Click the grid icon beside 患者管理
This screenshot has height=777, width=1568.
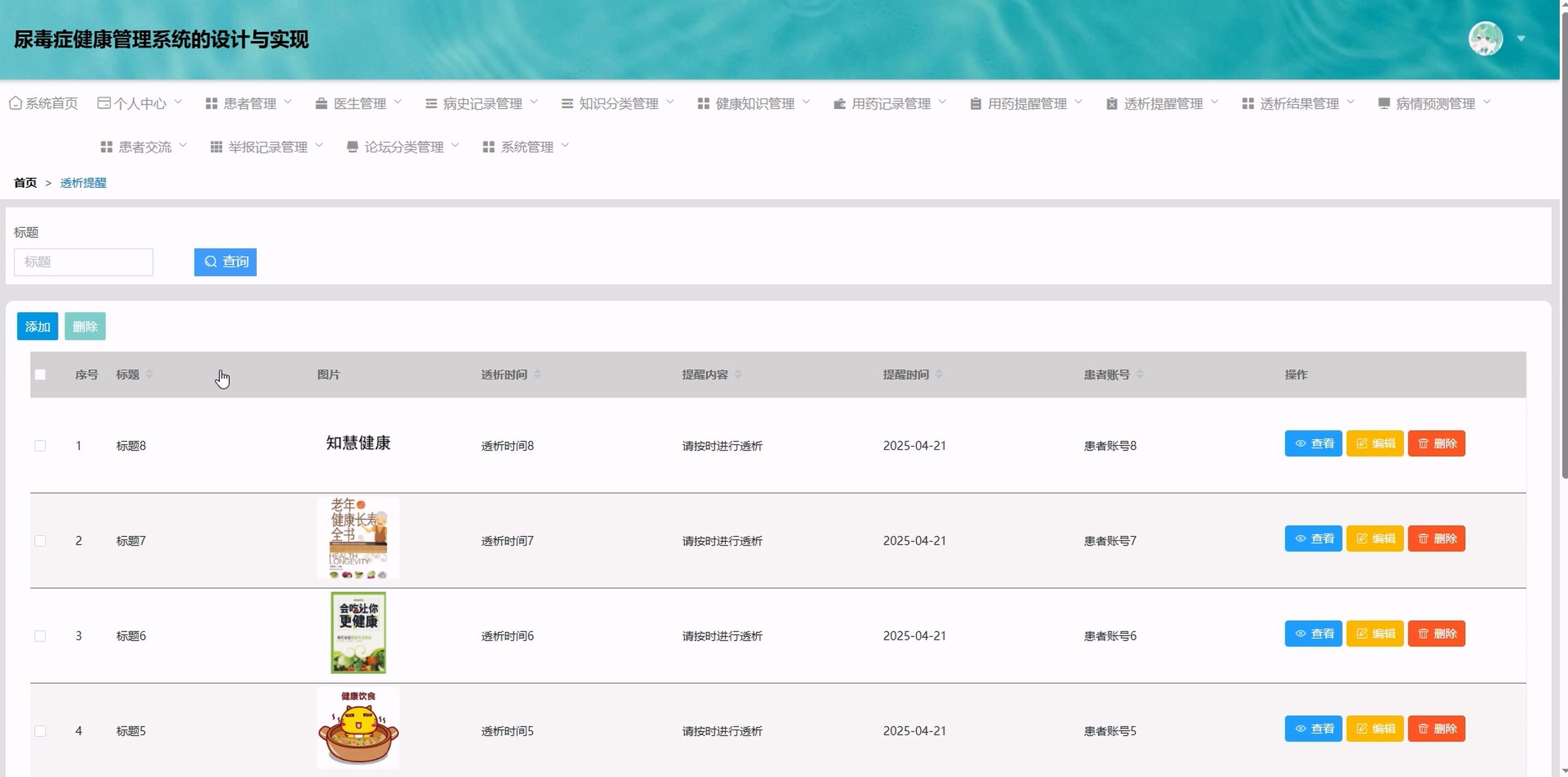tap(211, 103)
